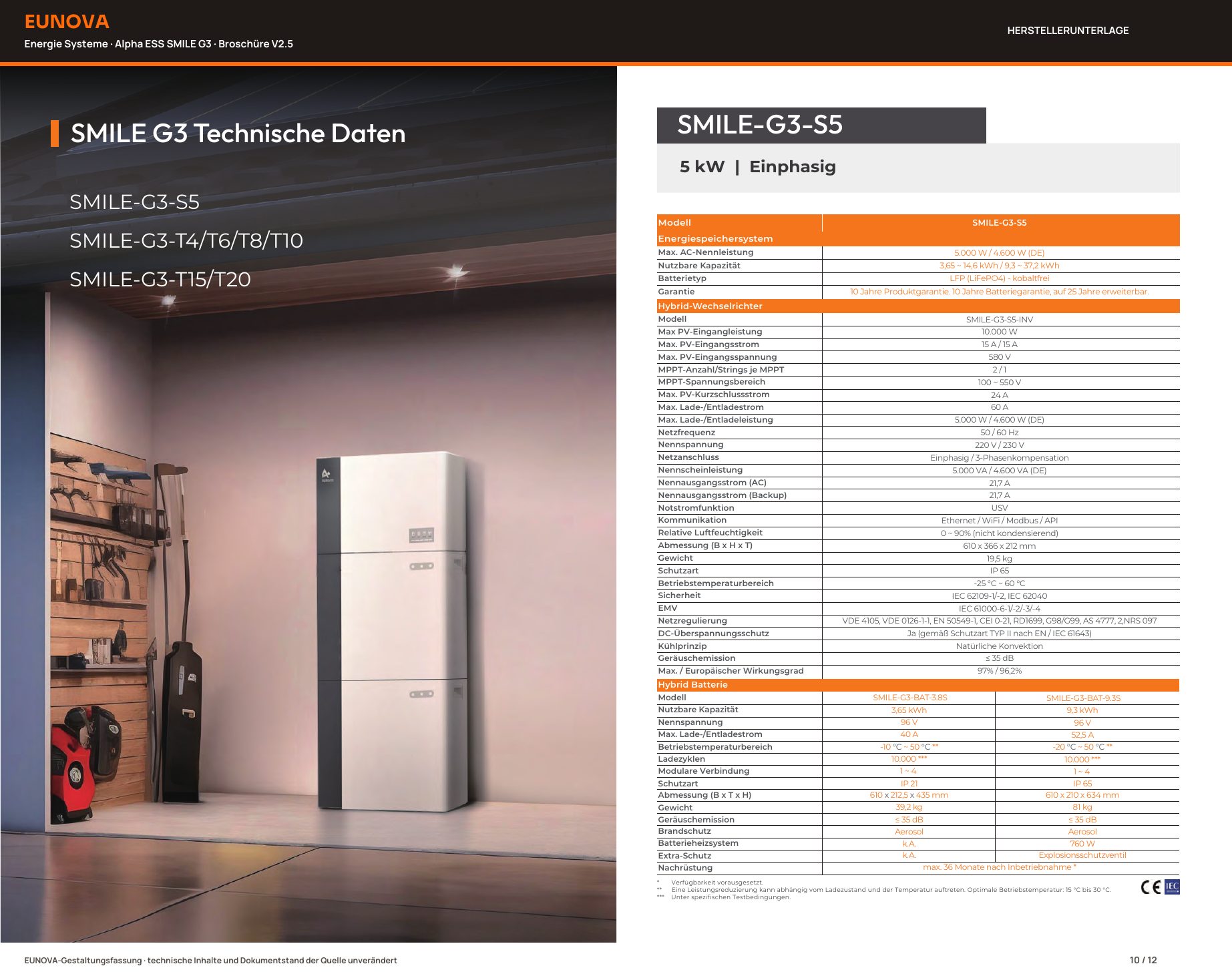Click the blue IEC certification logo
Screen dimensions: 1232x978
tap(1172, 887)
